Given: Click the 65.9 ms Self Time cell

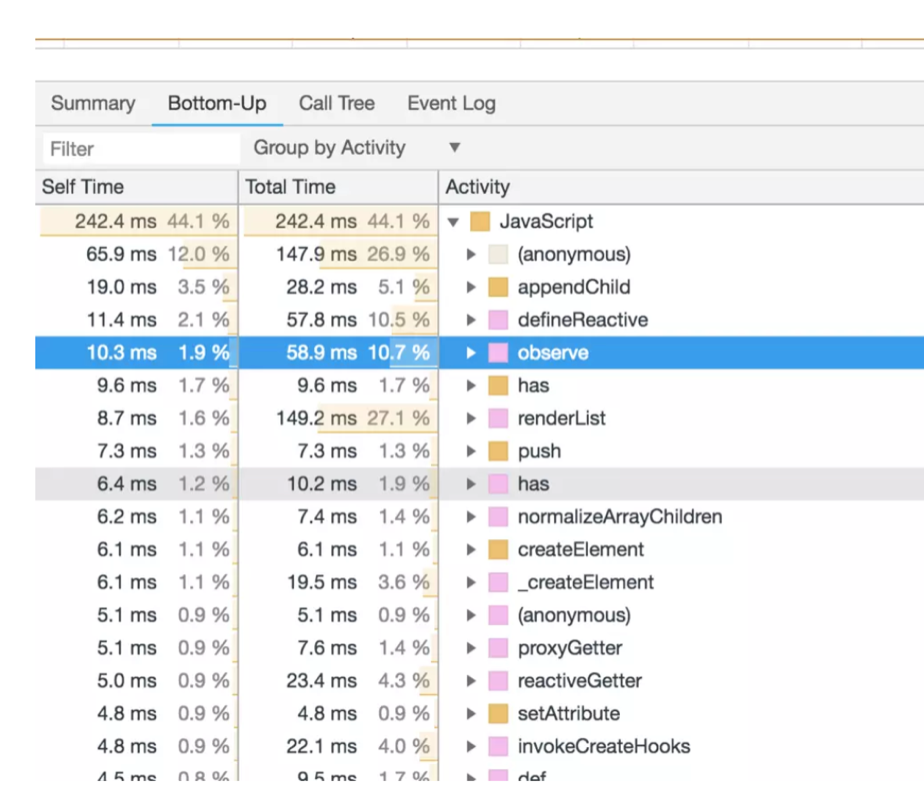Looking at the screenshot, I should coord(137,254).
